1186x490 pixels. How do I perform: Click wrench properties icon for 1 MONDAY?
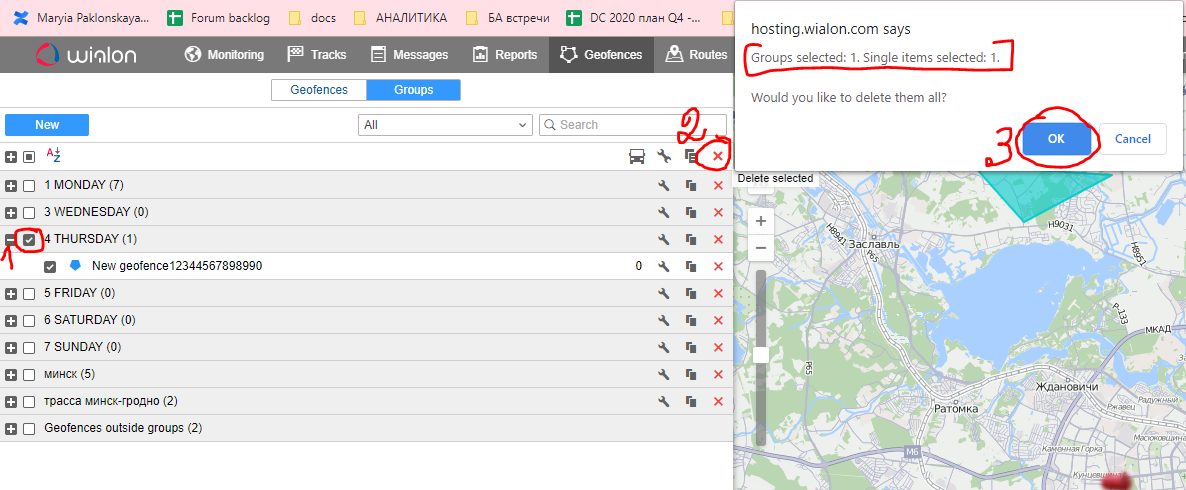663,185
